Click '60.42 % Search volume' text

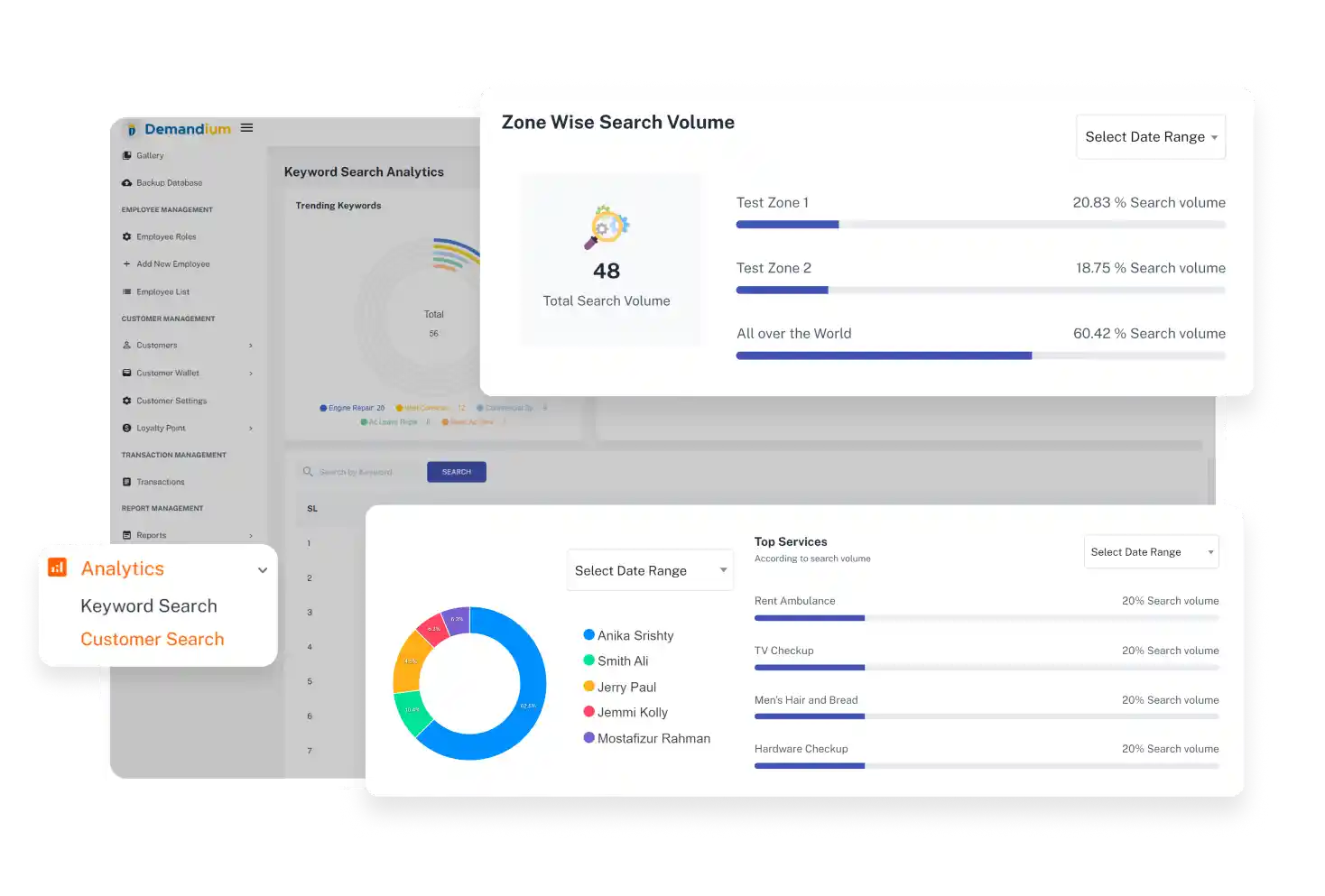coord(1149,333)
